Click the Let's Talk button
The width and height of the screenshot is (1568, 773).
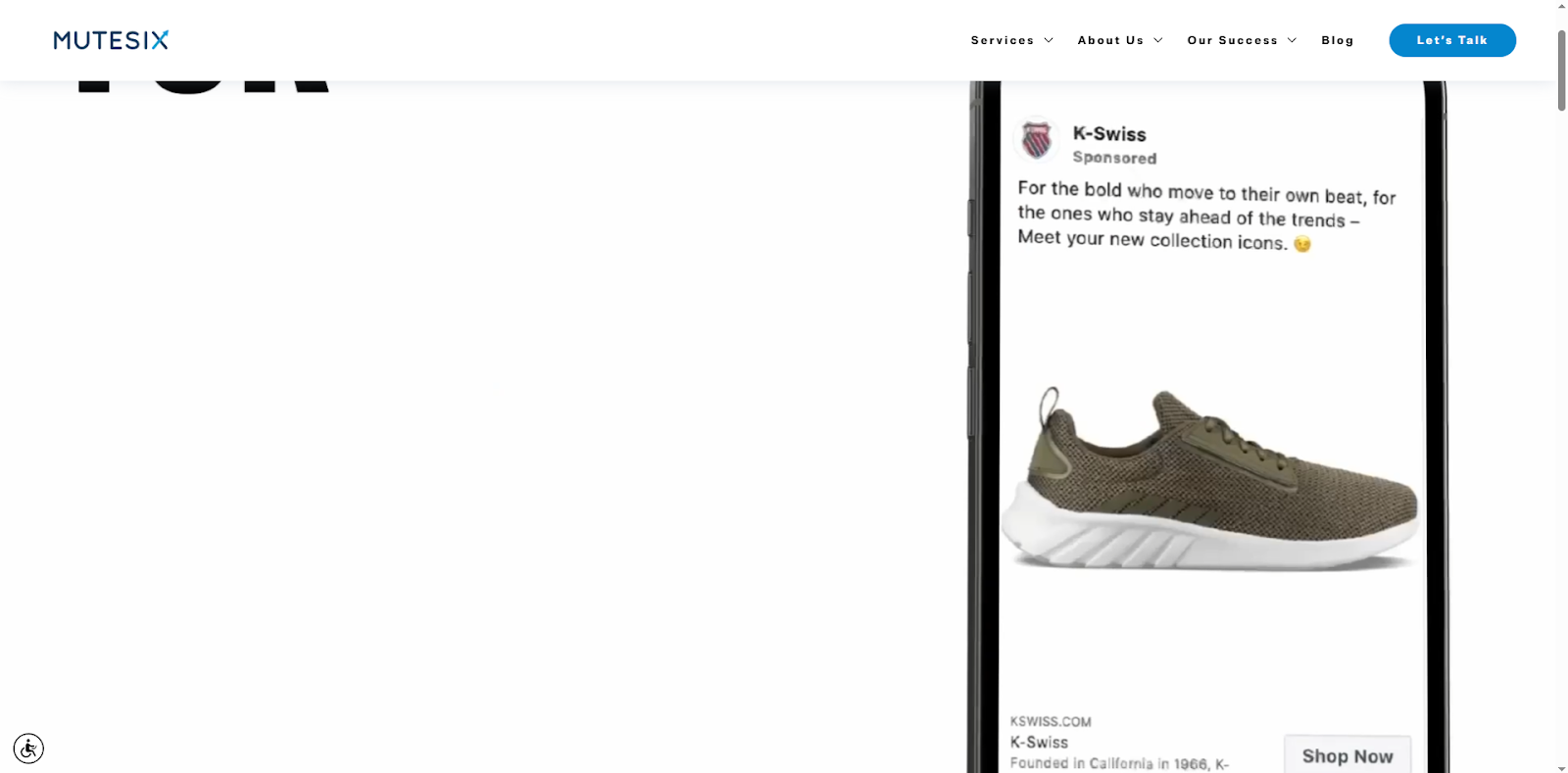pos(1452,40)
